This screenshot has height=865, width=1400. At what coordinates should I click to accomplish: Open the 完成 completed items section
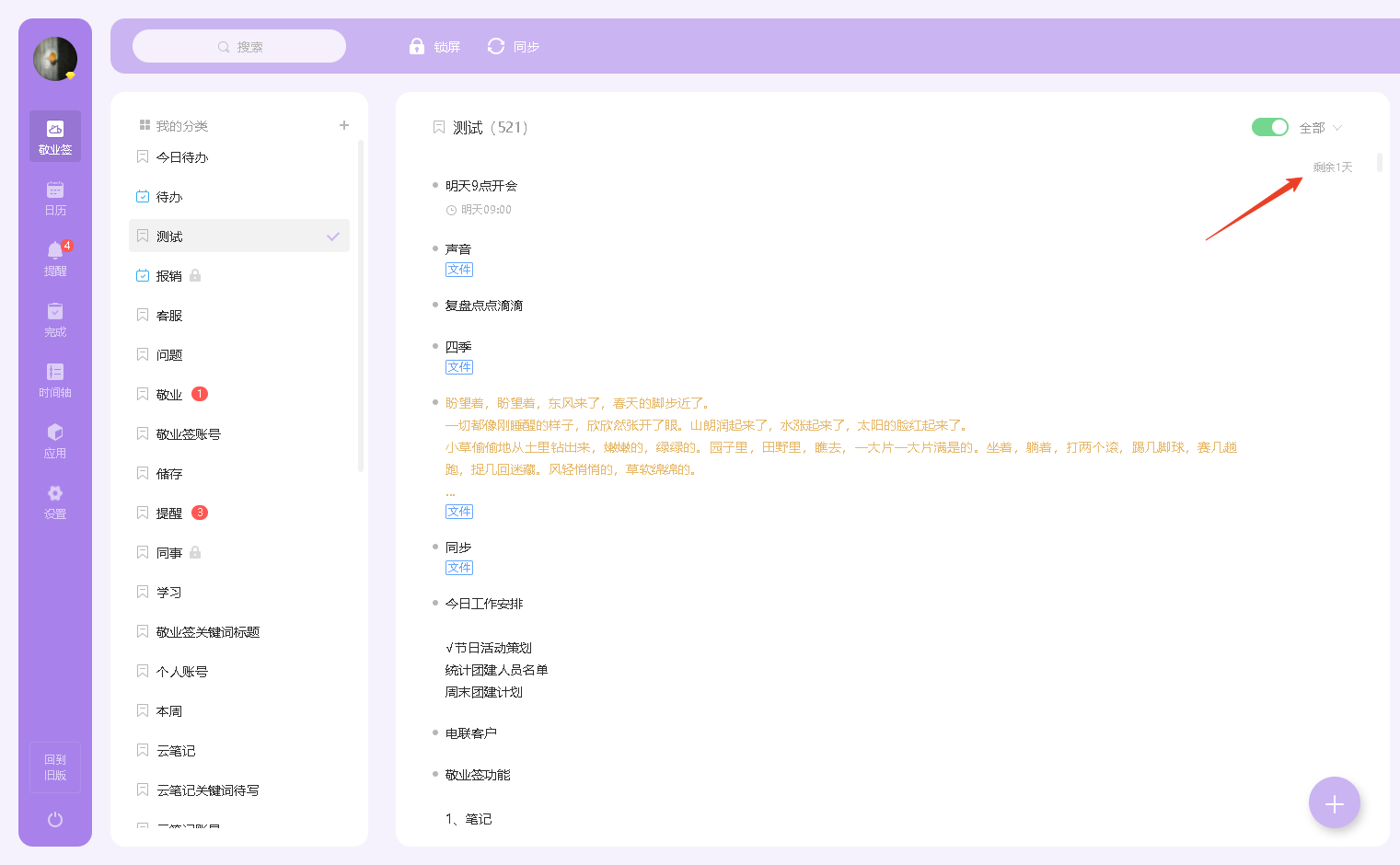(55, 319)
